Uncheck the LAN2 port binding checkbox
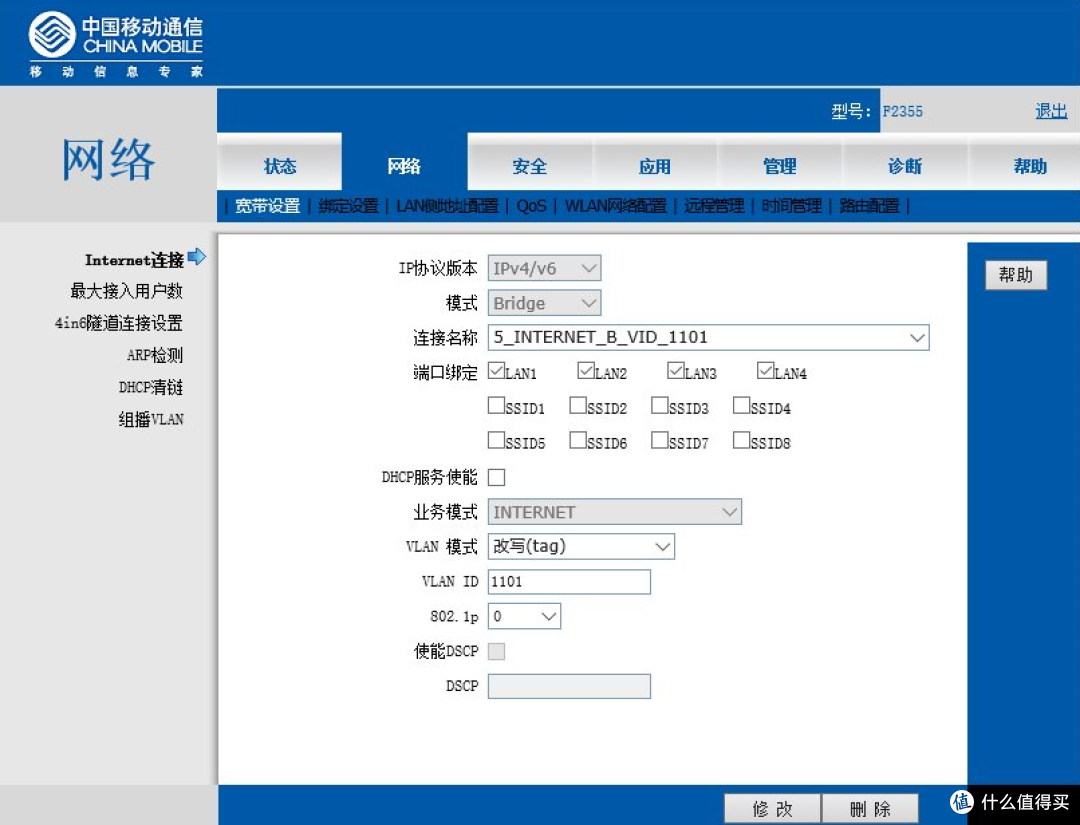1080x825 pixels. [x=586, y=370]
